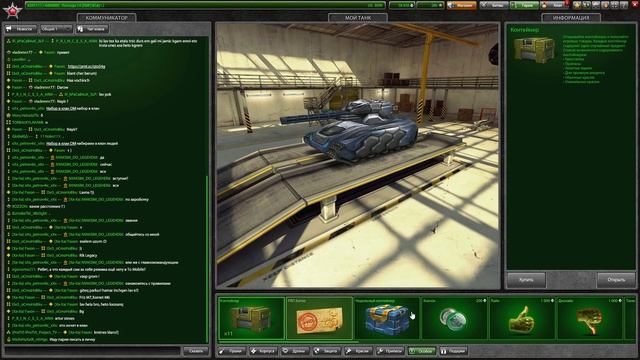The height and width of the screenshot is (360, 640).
Task: Select the PRO Battle pass item card
Action: [319, 318]
